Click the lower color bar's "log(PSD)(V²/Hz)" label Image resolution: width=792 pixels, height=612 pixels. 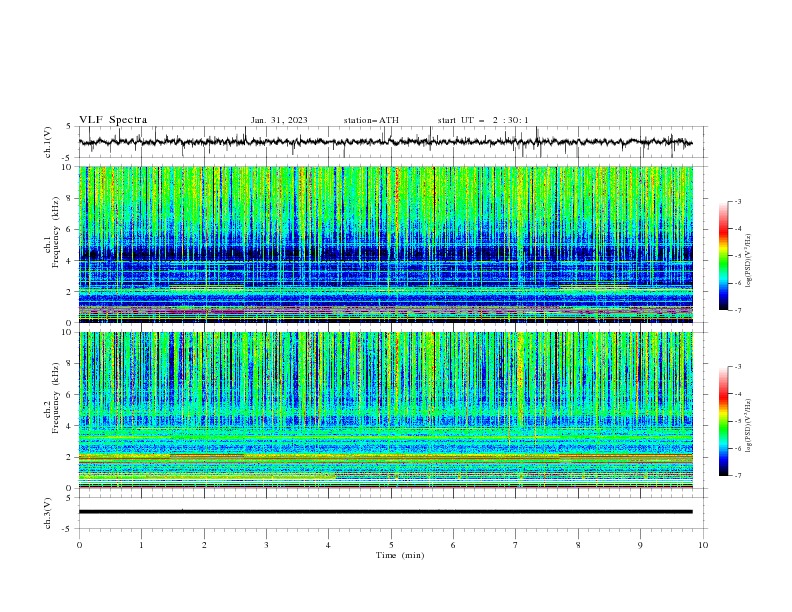pyautogui.click(x=750, y=426)
